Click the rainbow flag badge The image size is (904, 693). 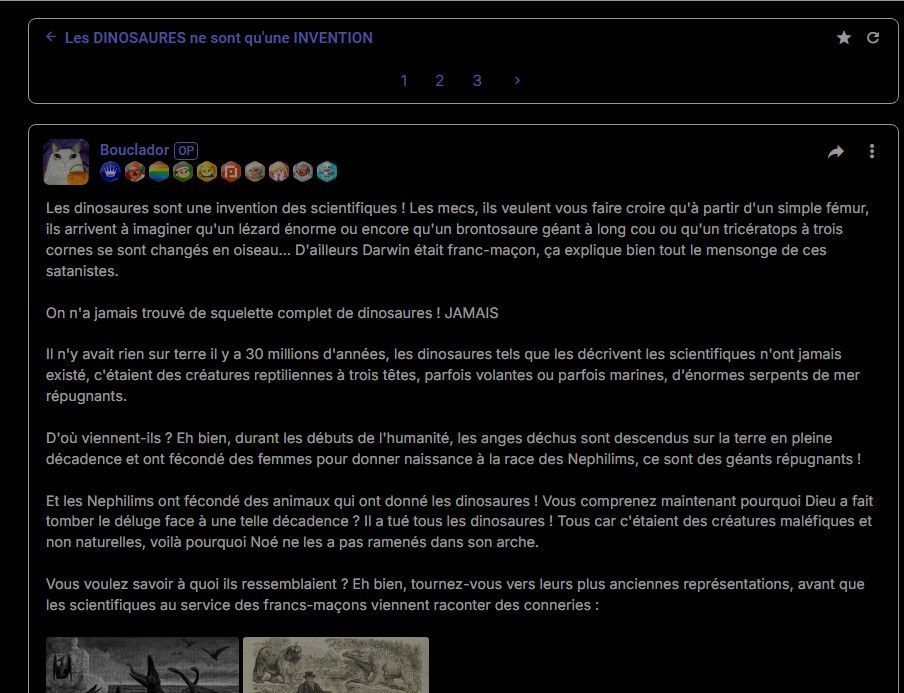tap(159, 172)
